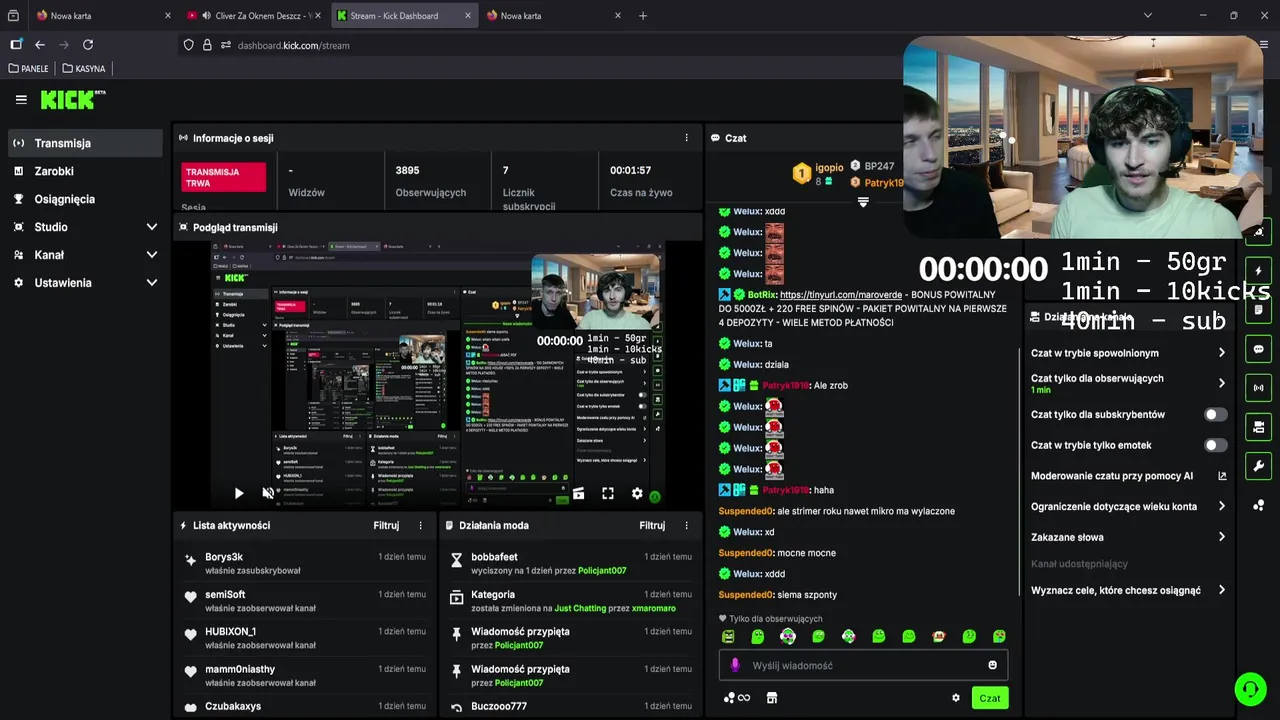This screenshot has width=1280, height=720.
Task: Click the username igopio in chat leaderboard
Action: (829, 167)
